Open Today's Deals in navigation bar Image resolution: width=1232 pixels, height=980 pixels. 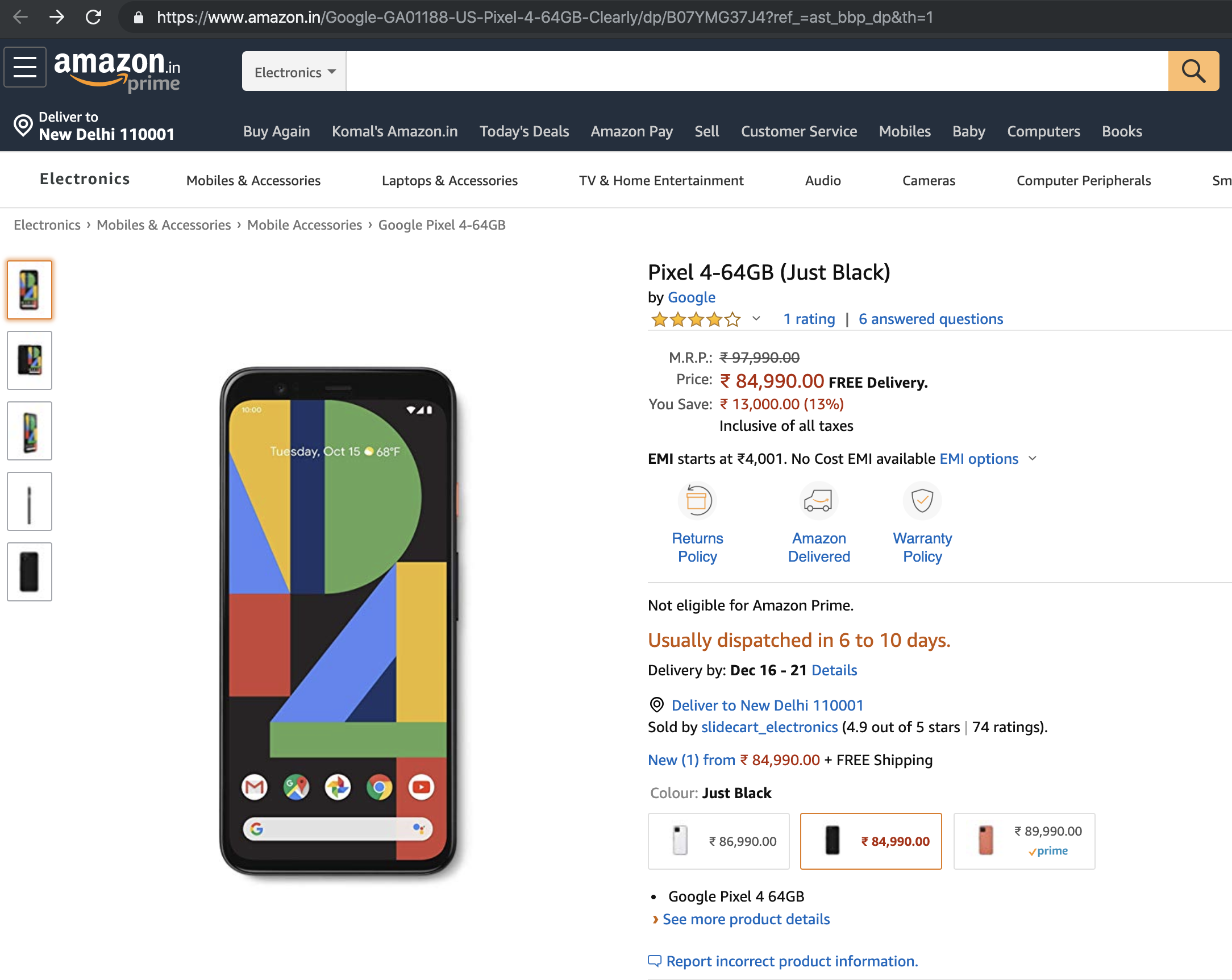pos(523,131)
